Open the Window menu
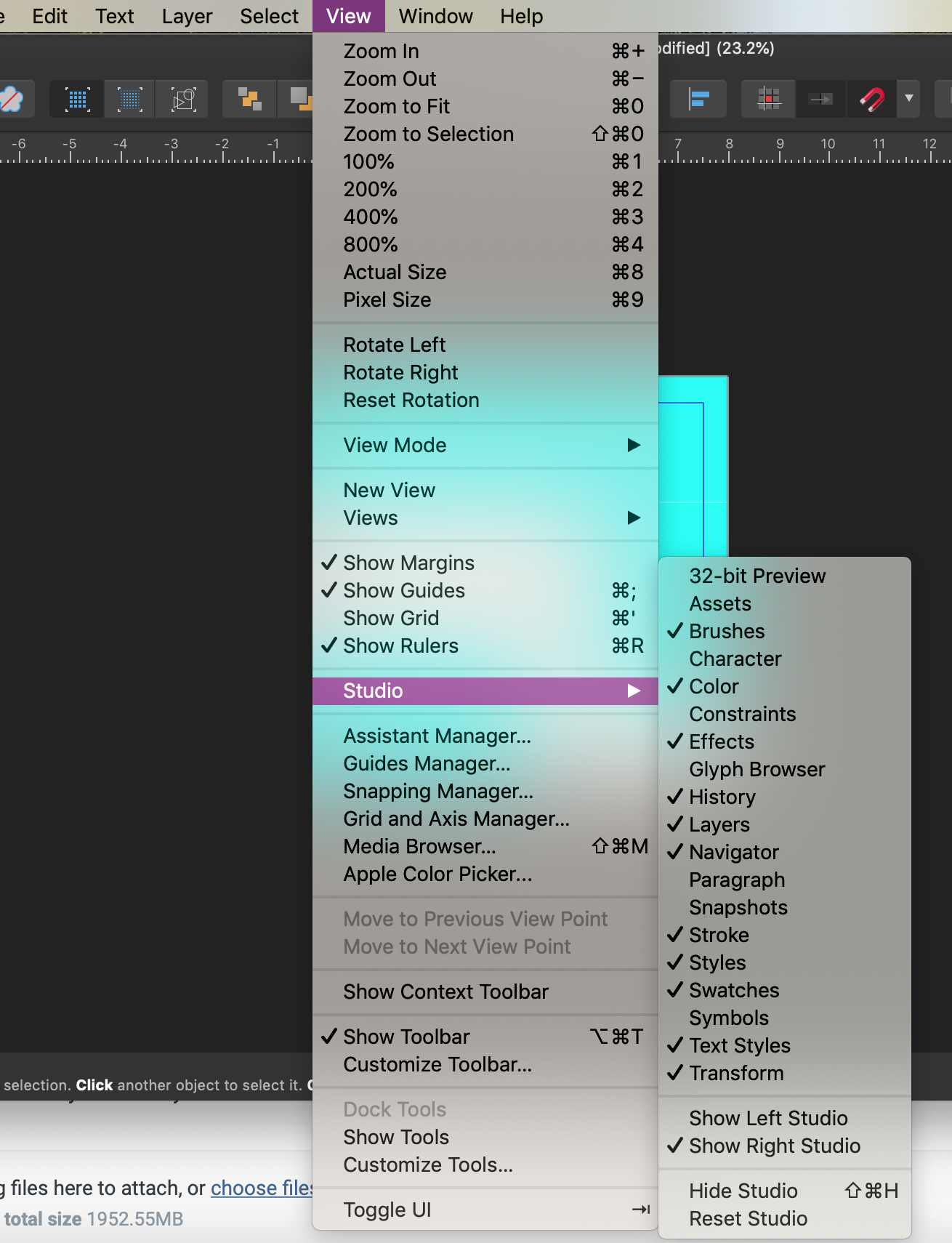952x1243 pixels. click(x=435, y=16)
